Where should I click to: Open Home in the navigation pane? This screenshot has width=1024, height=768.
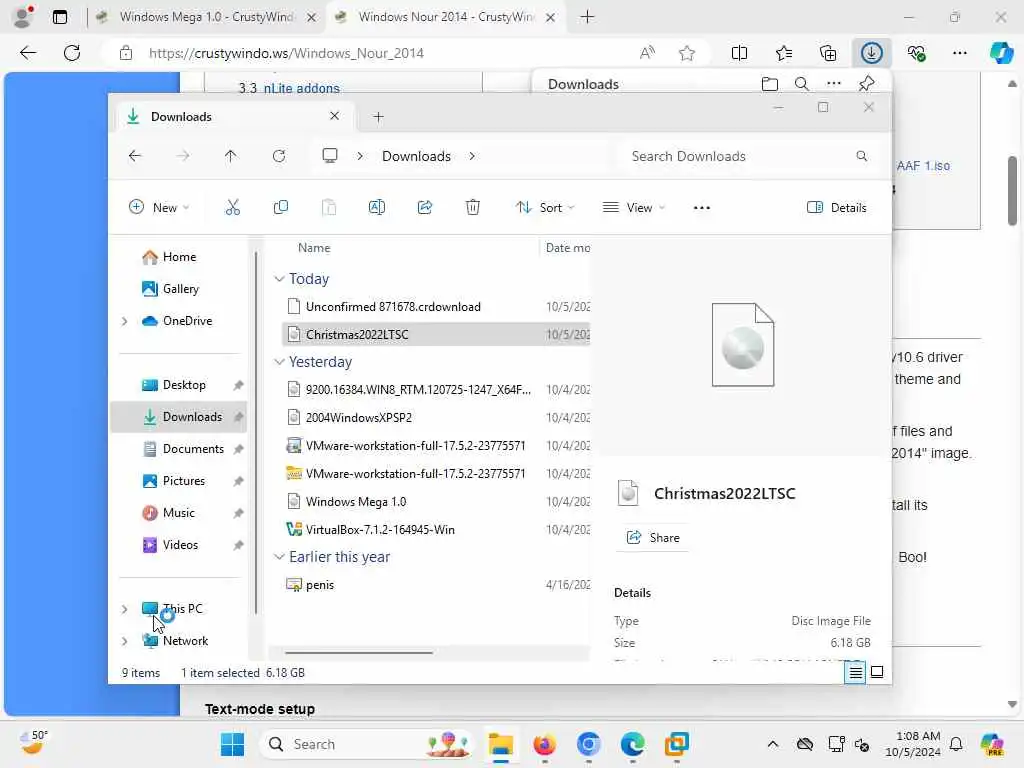pyautogui.click(x=179, y=257)
